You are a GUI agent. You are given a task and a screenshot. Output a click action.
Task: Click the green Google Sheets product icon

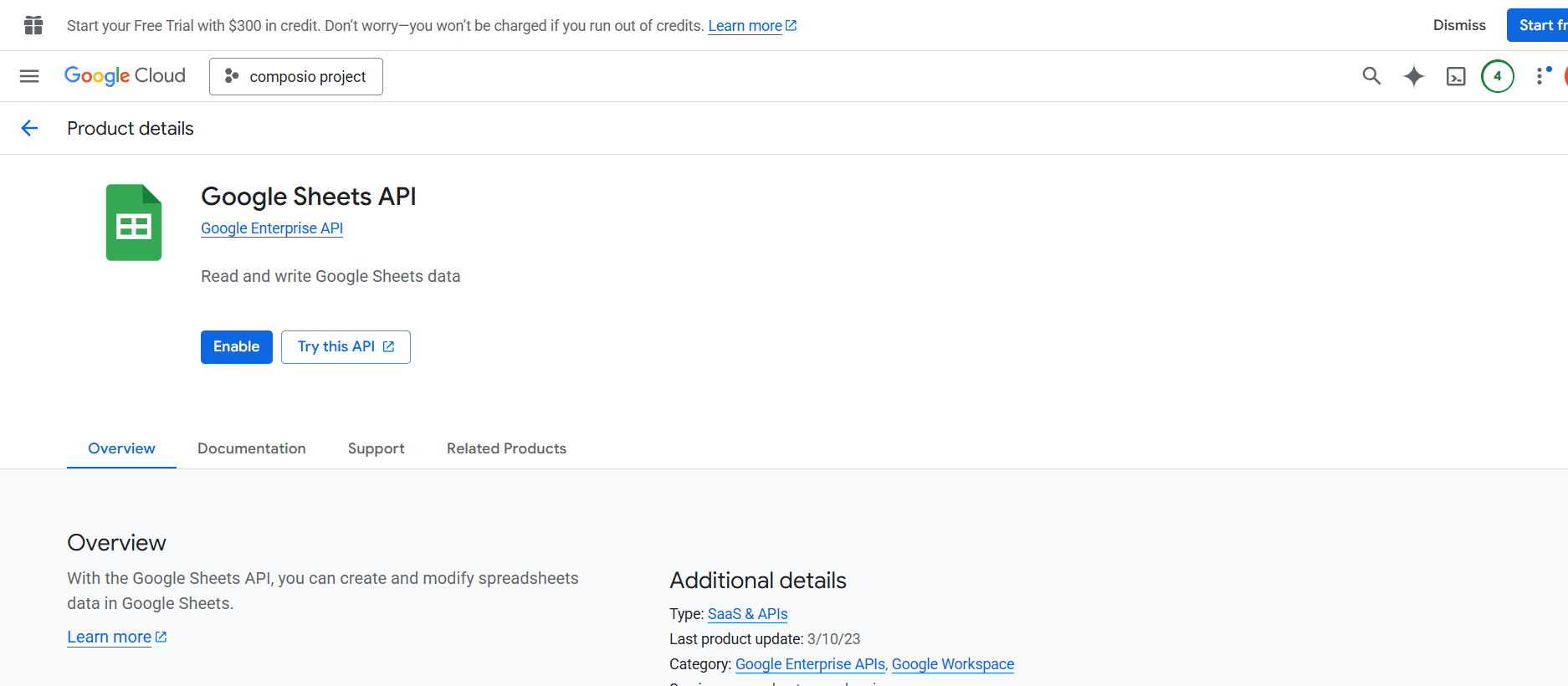[x=134, y=223]
